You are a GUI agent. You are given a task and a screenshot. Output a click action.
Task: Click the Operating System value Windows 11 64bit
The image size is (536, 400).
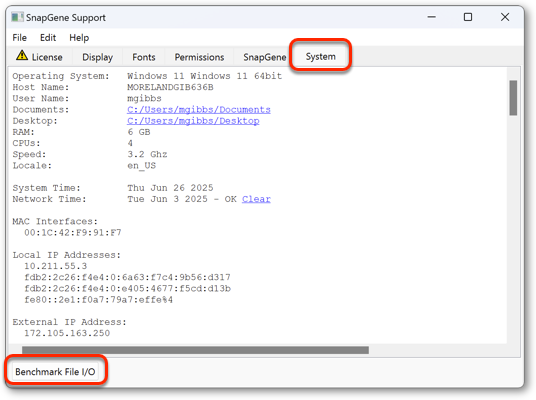click(204, 76)
